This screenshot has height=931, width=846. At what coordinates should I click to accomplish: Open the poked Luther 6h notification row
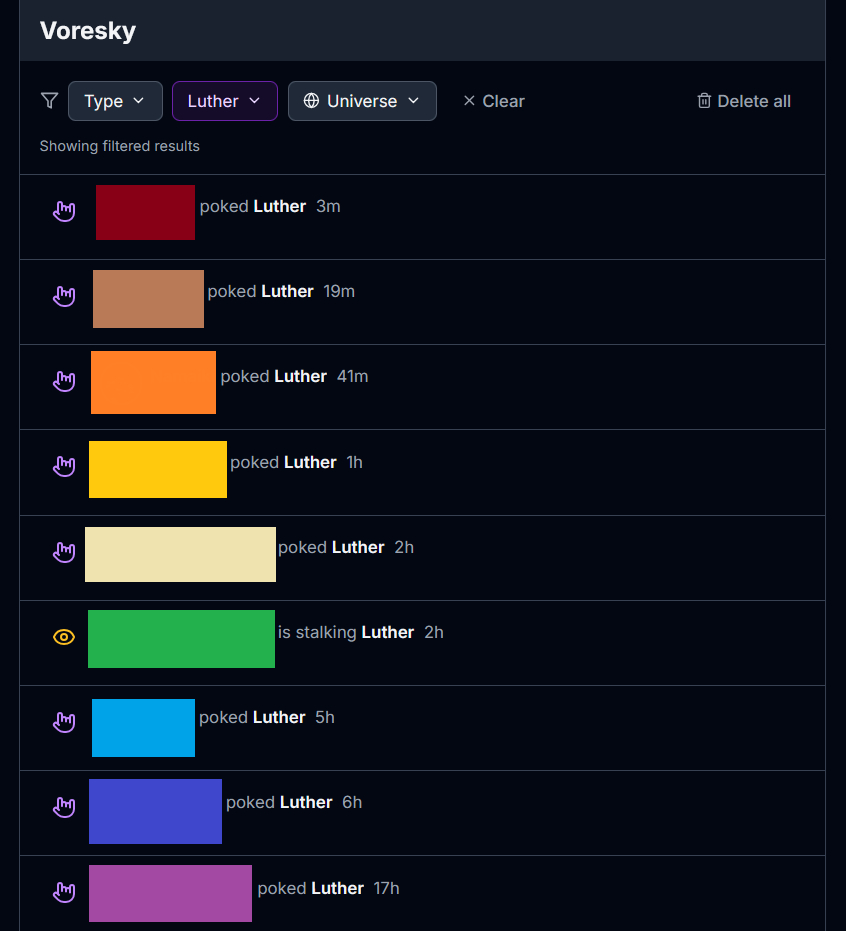pyautogui.click(x=500, y=812)
